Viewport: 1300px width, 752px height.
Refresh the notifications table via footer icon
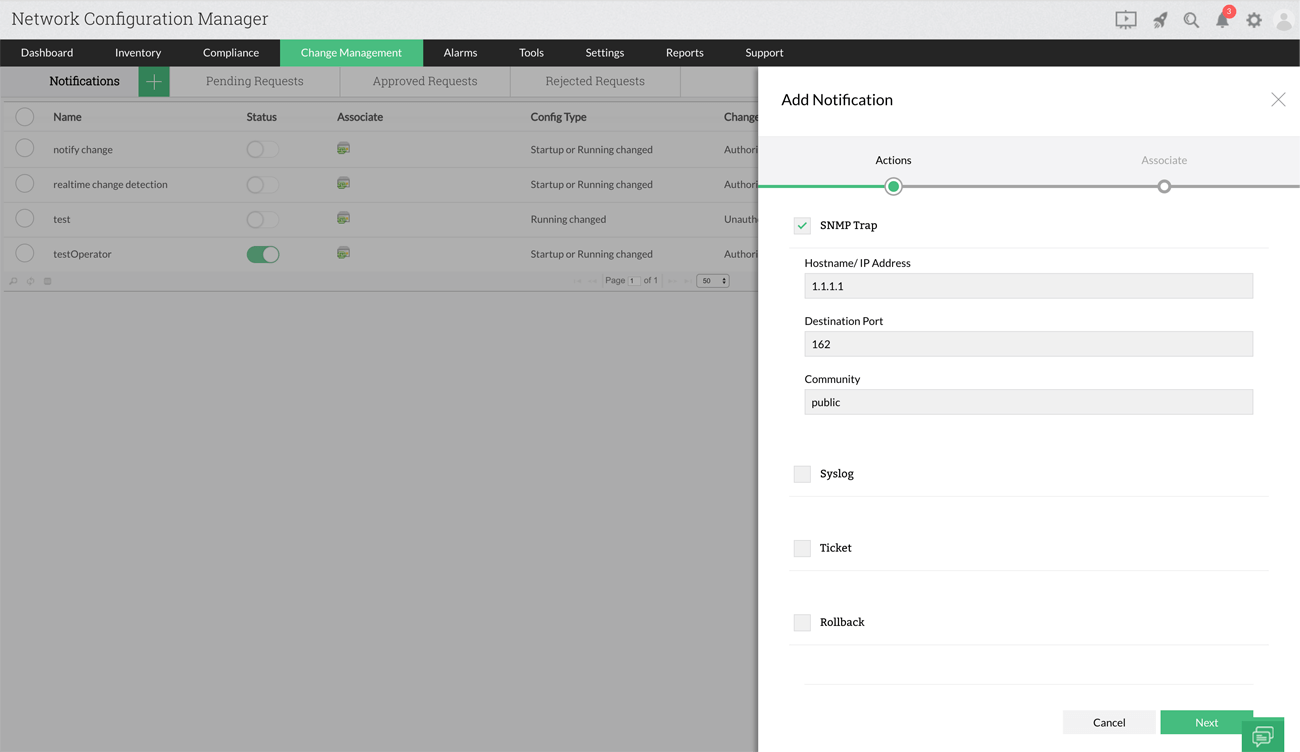[28, 281]
